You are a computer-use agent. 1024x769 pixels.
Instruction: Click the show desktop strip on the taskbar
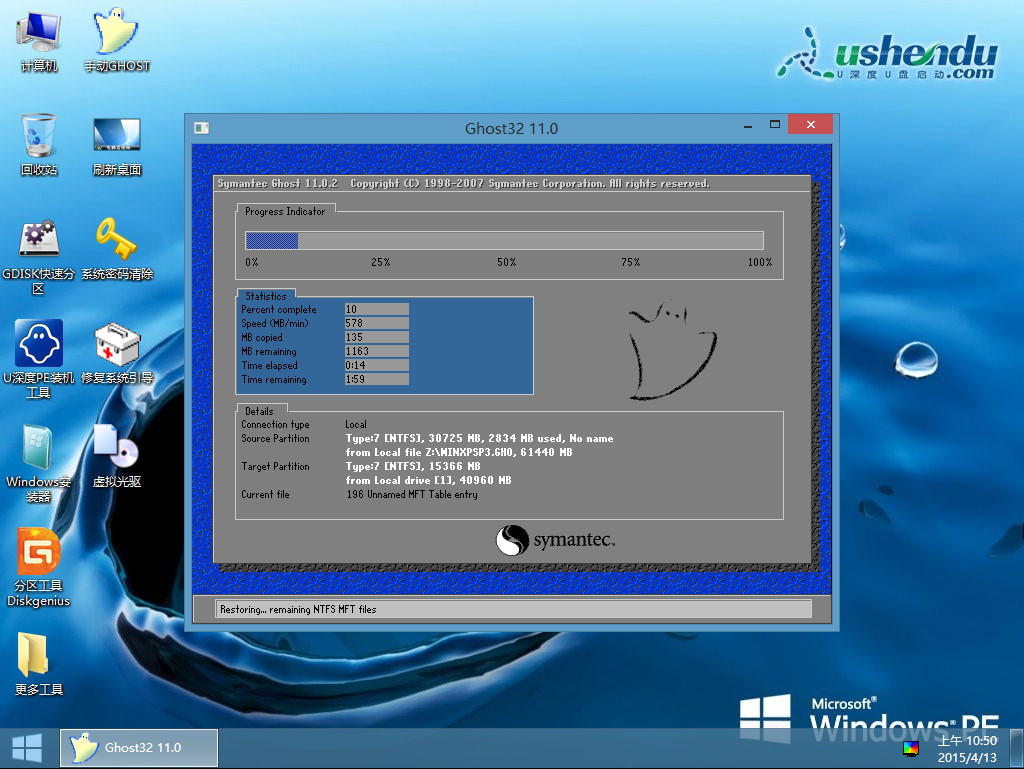pos(1017,748)
